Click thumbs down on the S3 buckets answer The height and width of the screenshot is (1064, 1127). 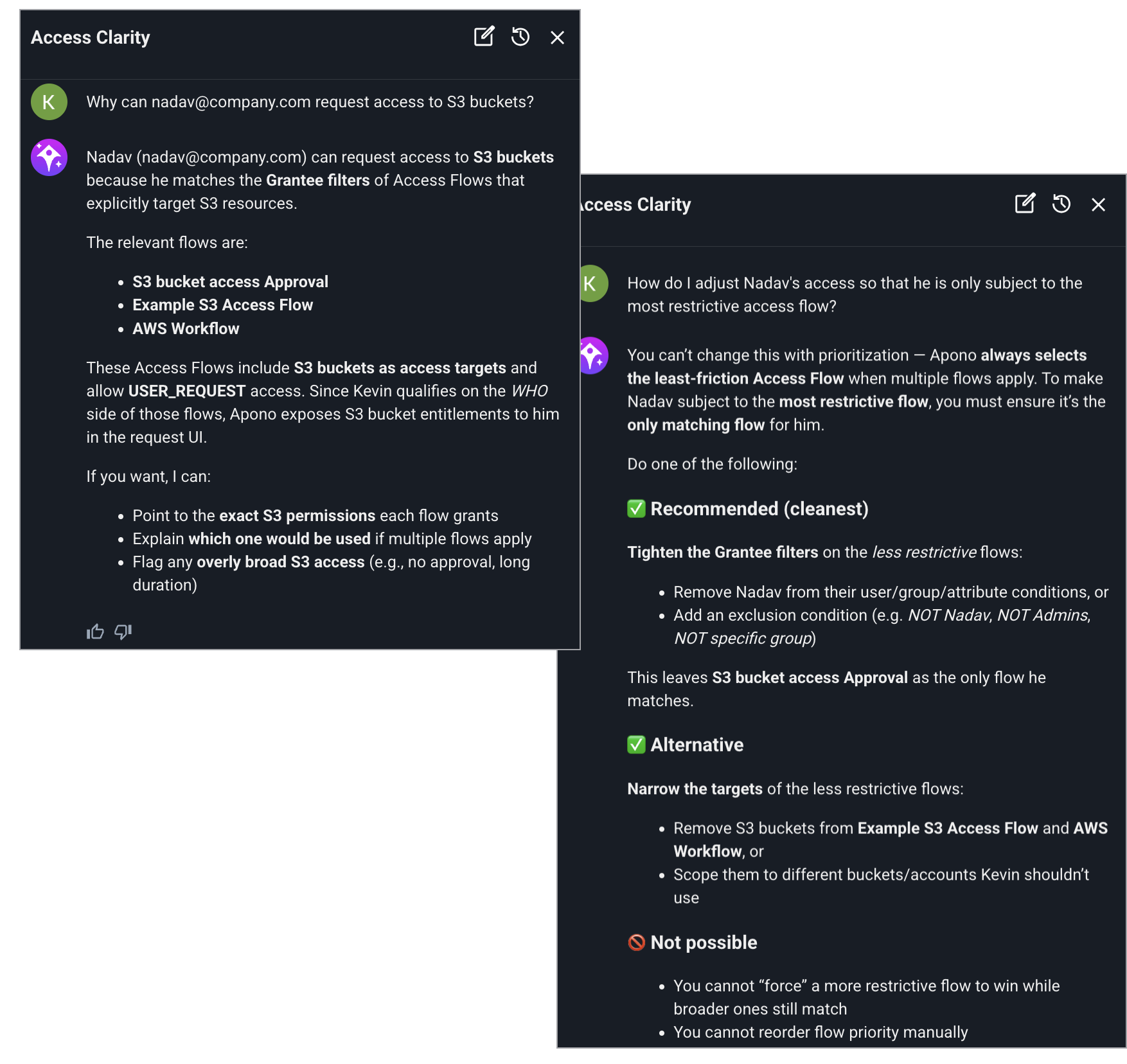(x=123, y=632)
